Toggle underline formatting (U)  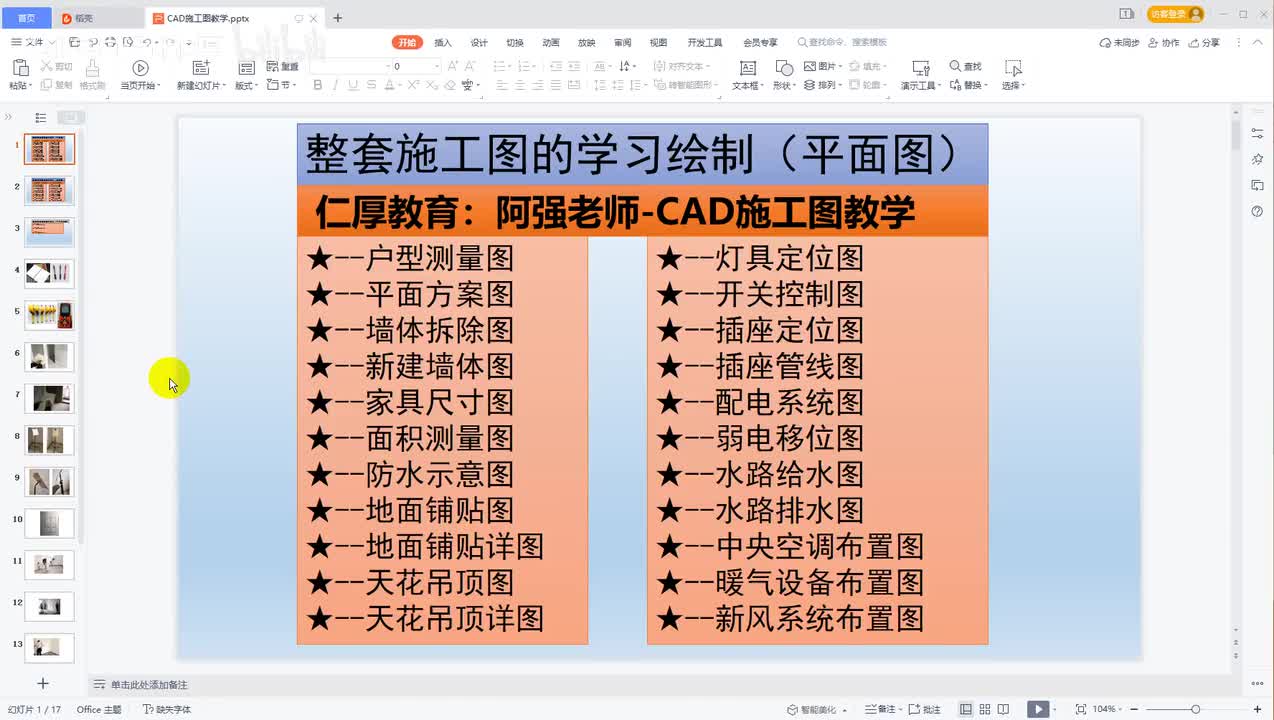click(x=352, y=86)
